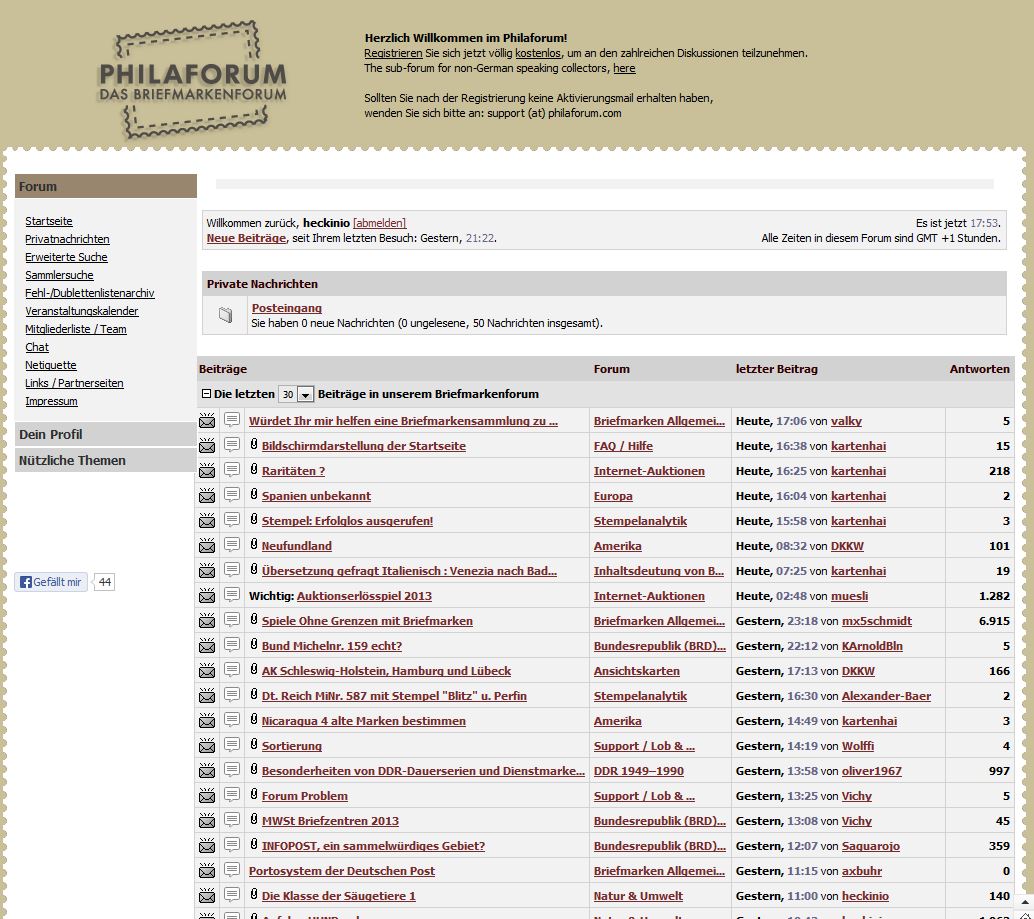Click the '[abmelden]' logout link

pos(379,223)
